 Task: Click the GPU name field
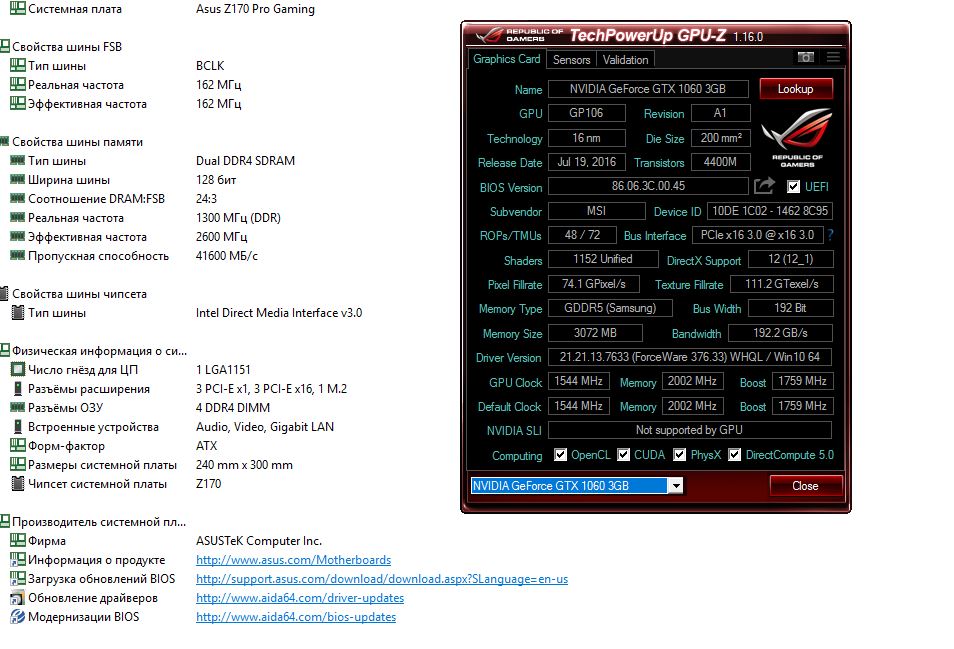pos(648,89)
